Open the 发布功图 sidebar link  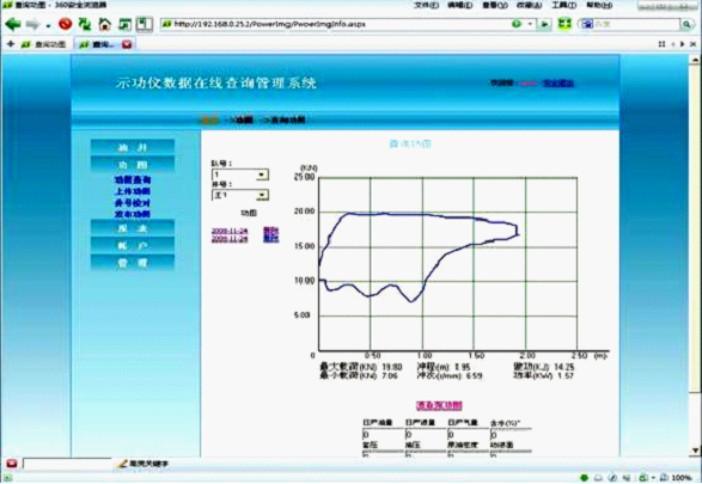point(133,214)
